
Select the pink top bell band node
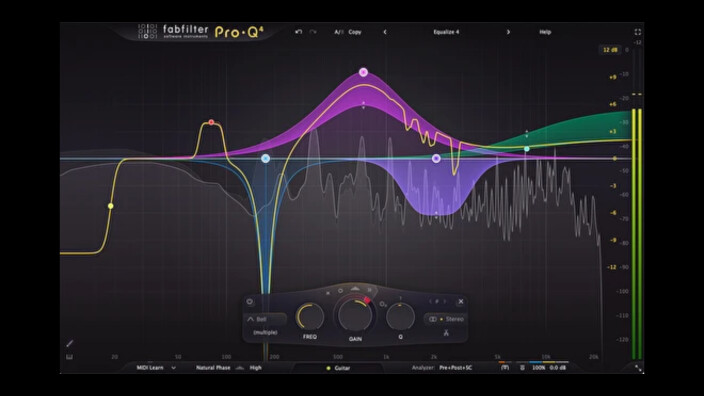(363, 72)
